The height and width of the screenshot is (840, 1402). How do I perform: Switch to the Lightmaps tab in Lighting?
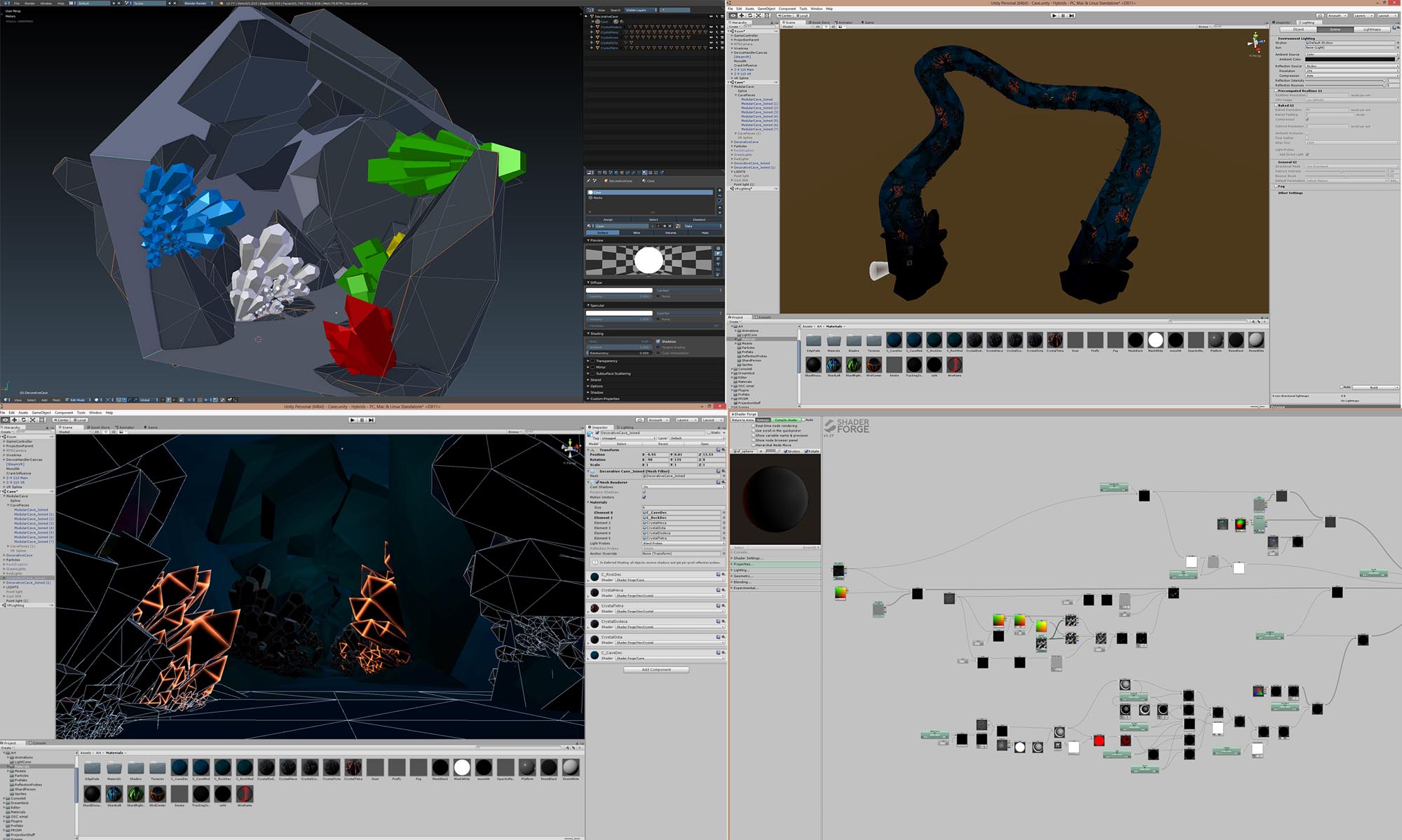(1372, 29)
